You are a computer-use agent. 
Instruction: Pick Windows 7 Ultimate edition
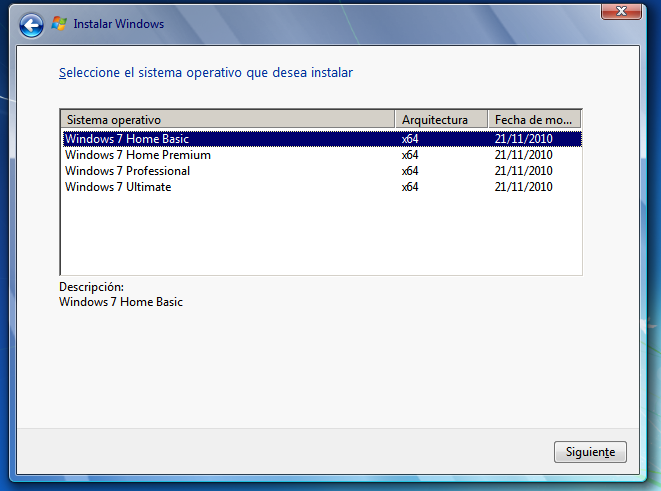322,187
